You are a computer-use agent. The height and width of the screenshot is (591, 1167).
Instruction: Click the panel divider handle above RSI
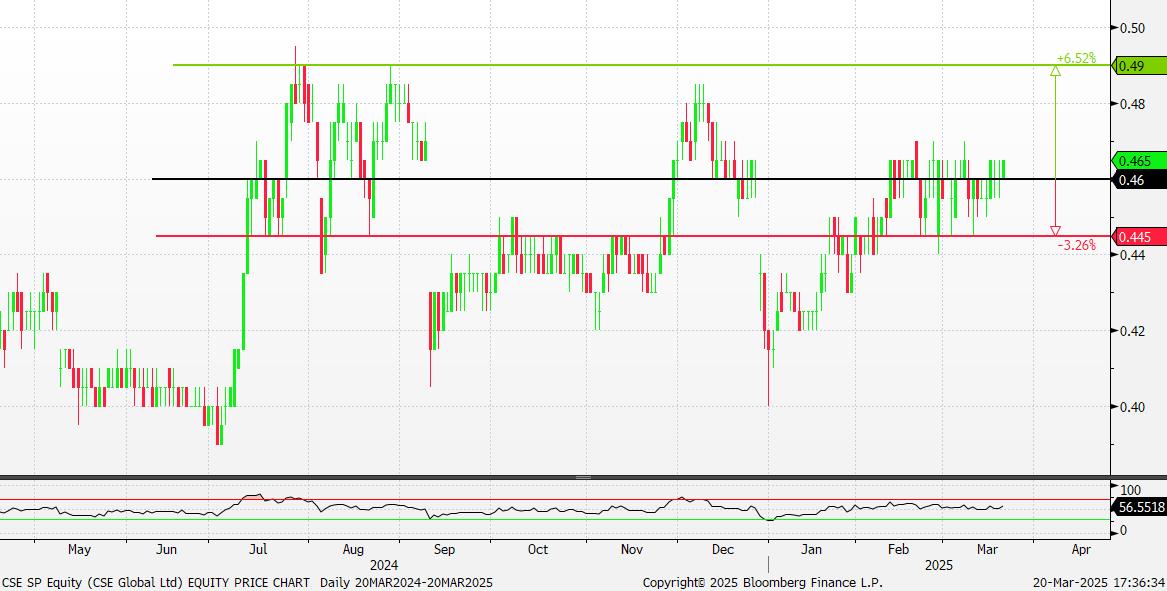(x=583, y=478)
